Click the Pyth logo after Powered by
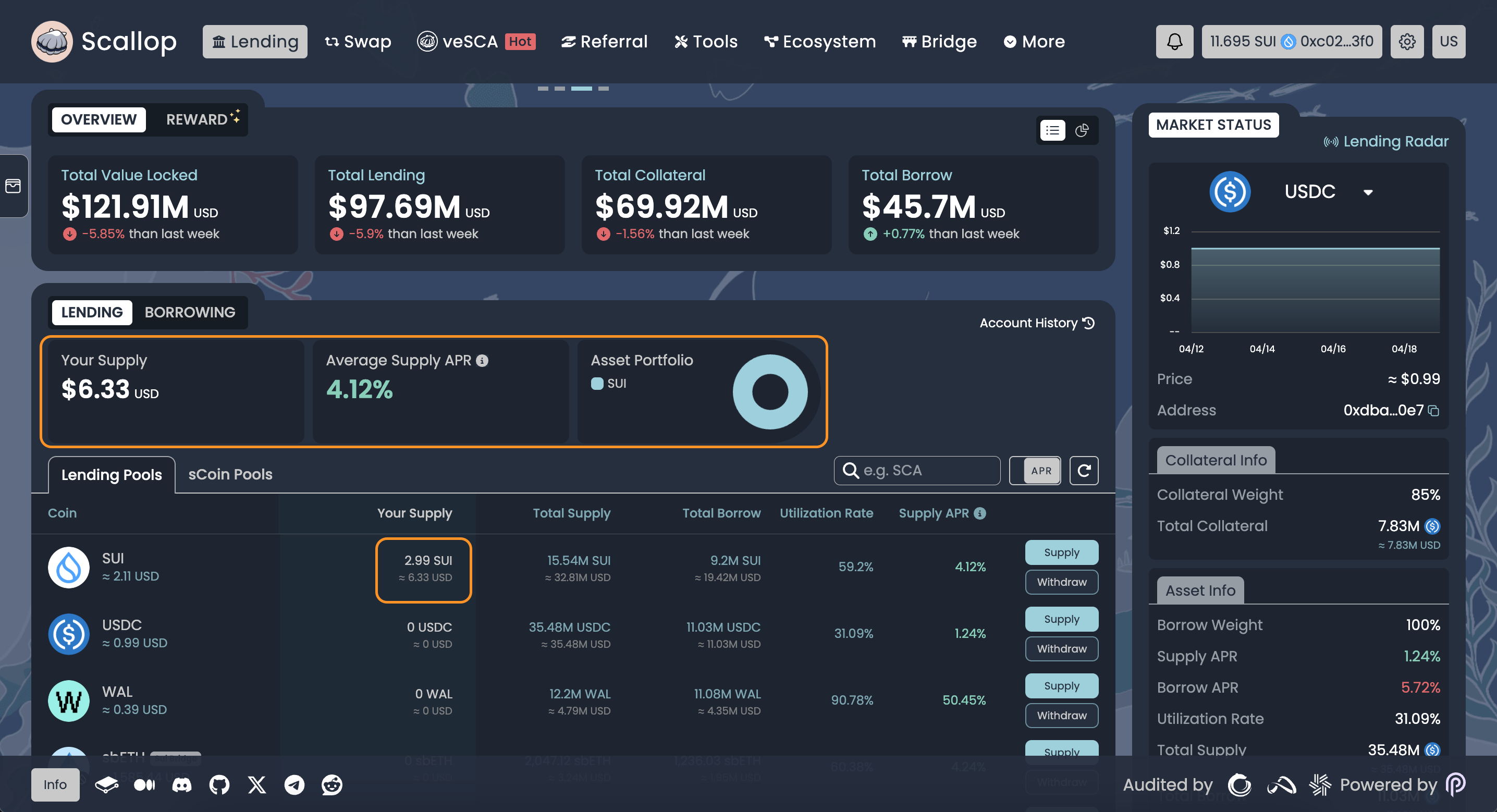 click(x=1455, y=785)
